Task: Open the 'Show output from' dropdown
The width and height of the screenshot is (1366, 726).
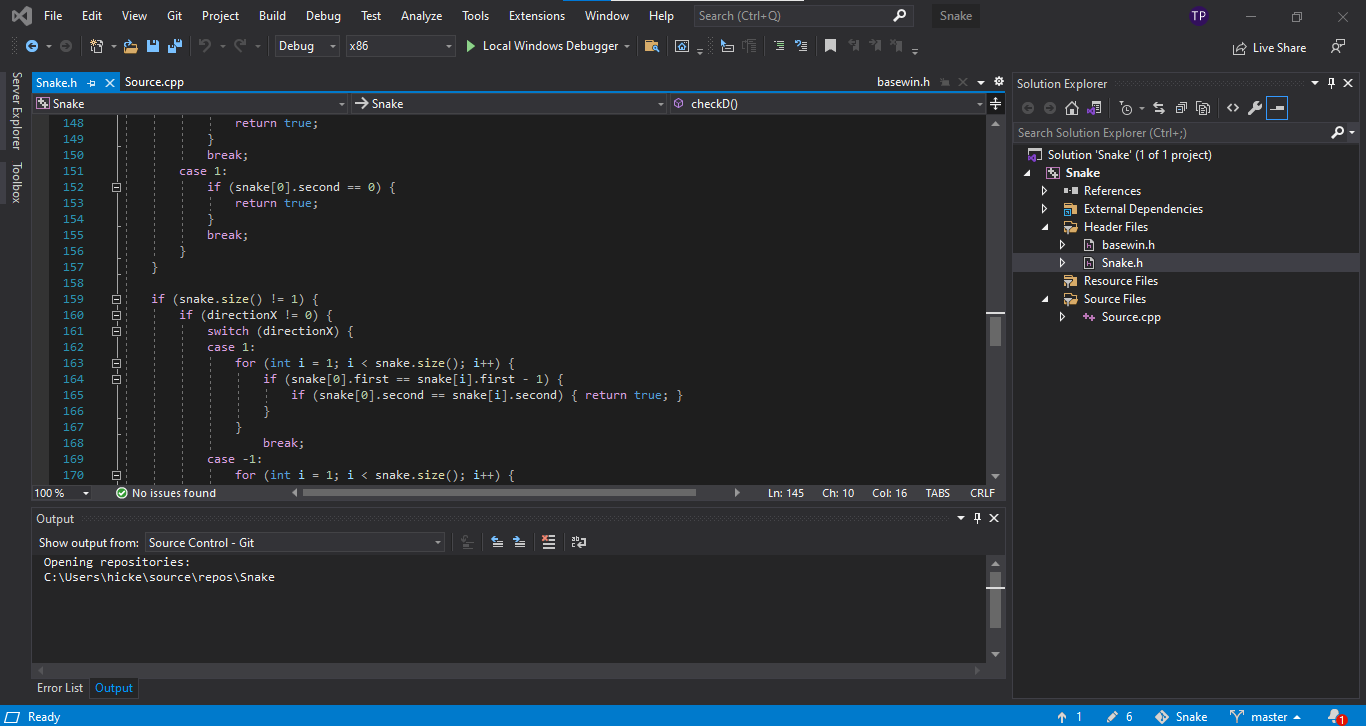Action: pos(295,542)
